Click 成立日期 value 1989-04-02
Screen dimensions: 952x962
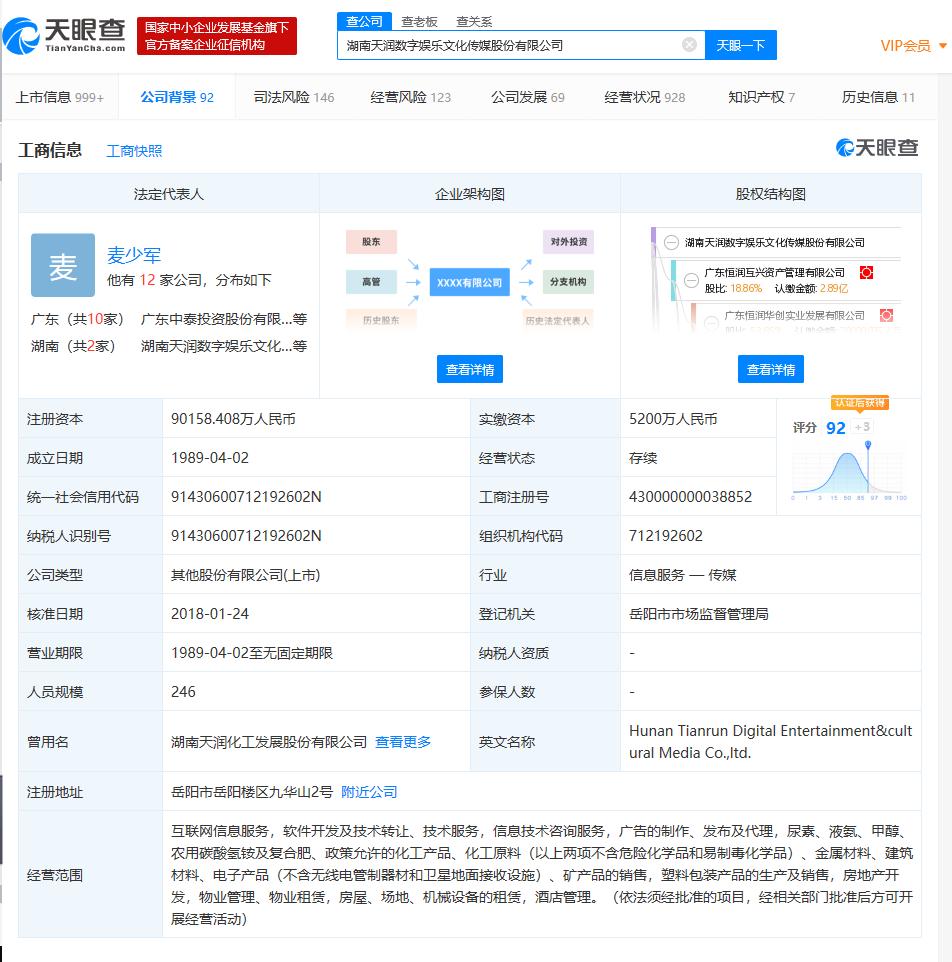click(210, 458)
